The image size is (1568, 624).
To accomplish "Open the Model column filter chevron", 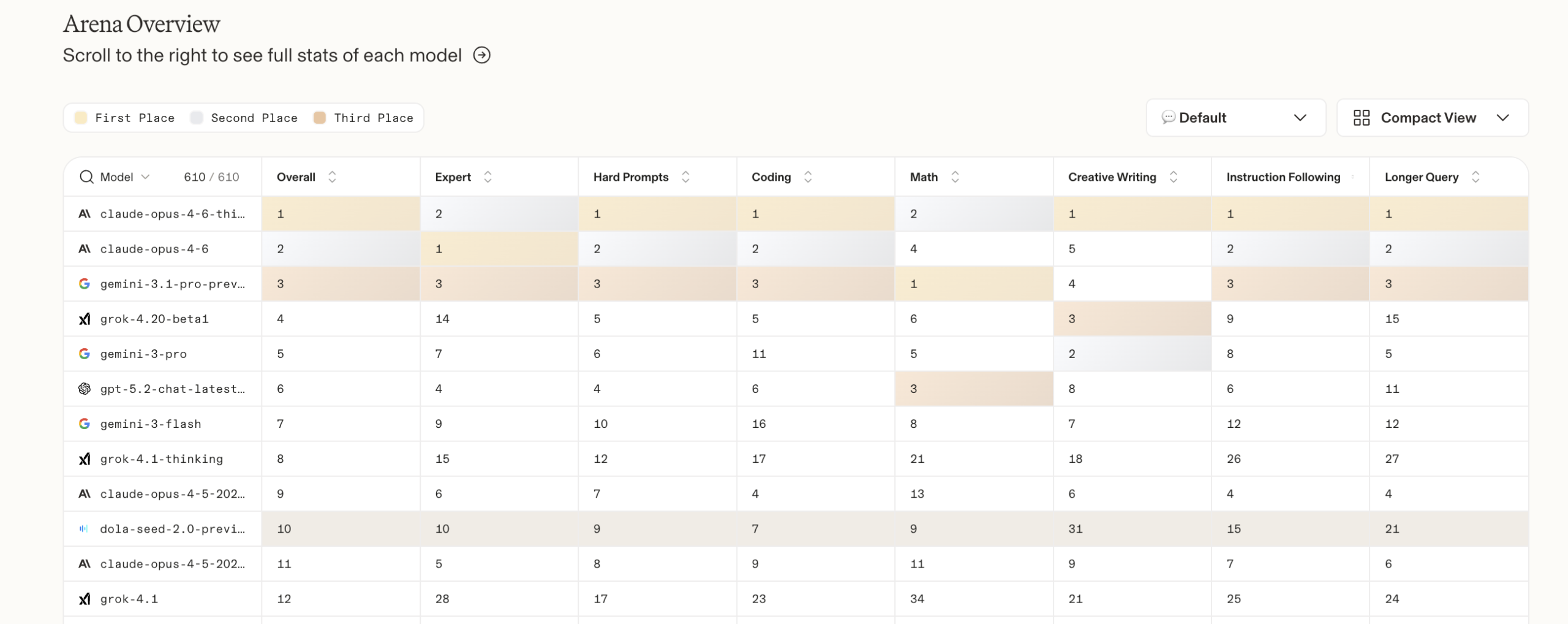I will [145, 177].
